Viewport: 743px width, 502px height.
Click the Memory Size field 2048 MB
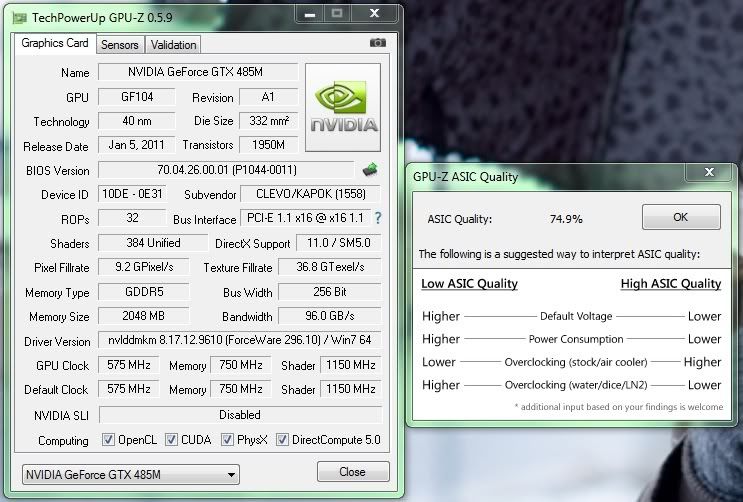[x=144, y=316]
